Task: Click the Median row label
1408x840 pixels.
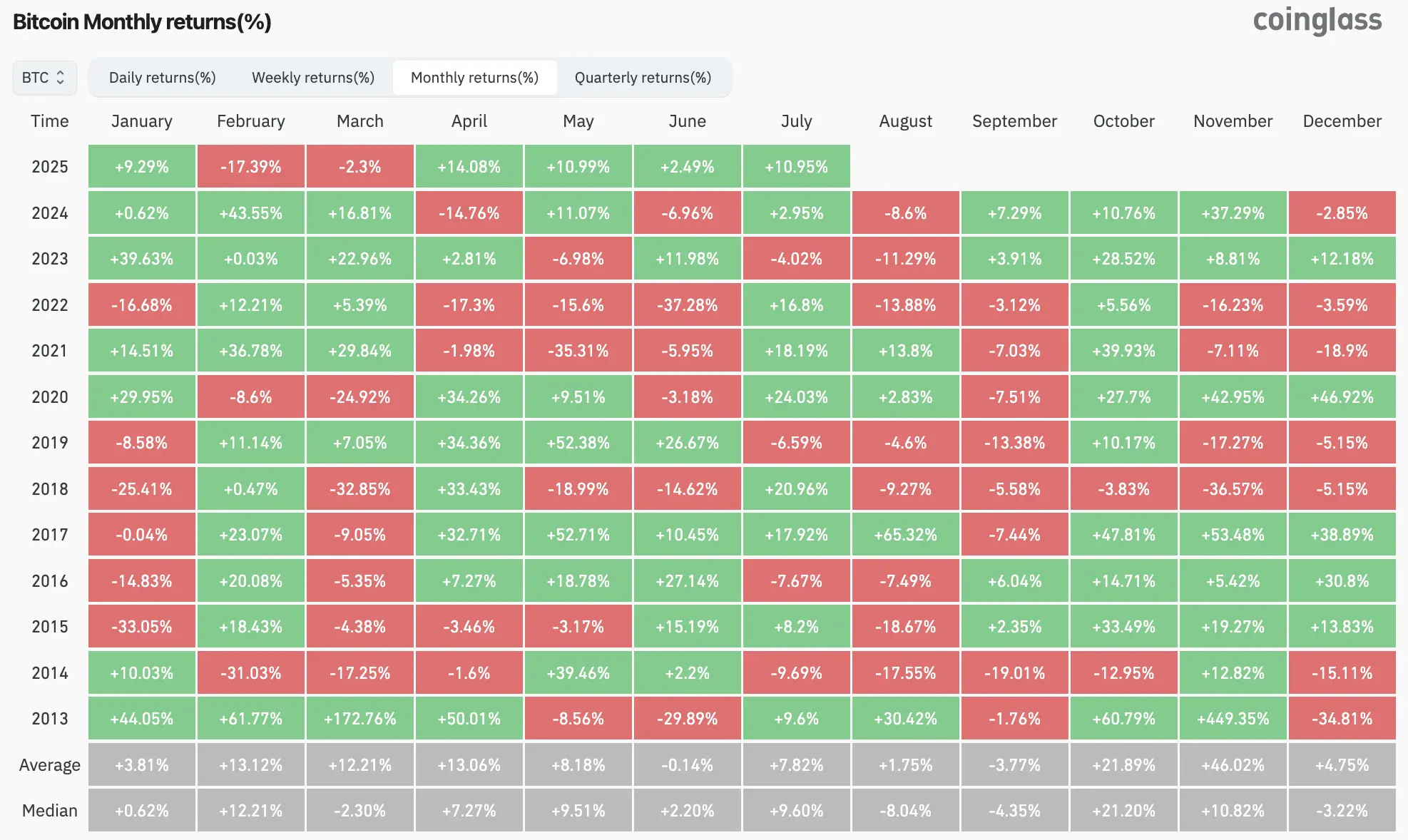Action: [x=49, y=811]
